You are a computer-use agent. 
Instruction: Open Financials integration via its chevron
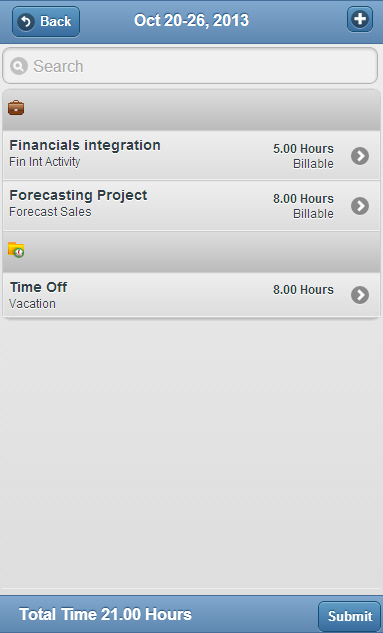[x=360, y=156]
